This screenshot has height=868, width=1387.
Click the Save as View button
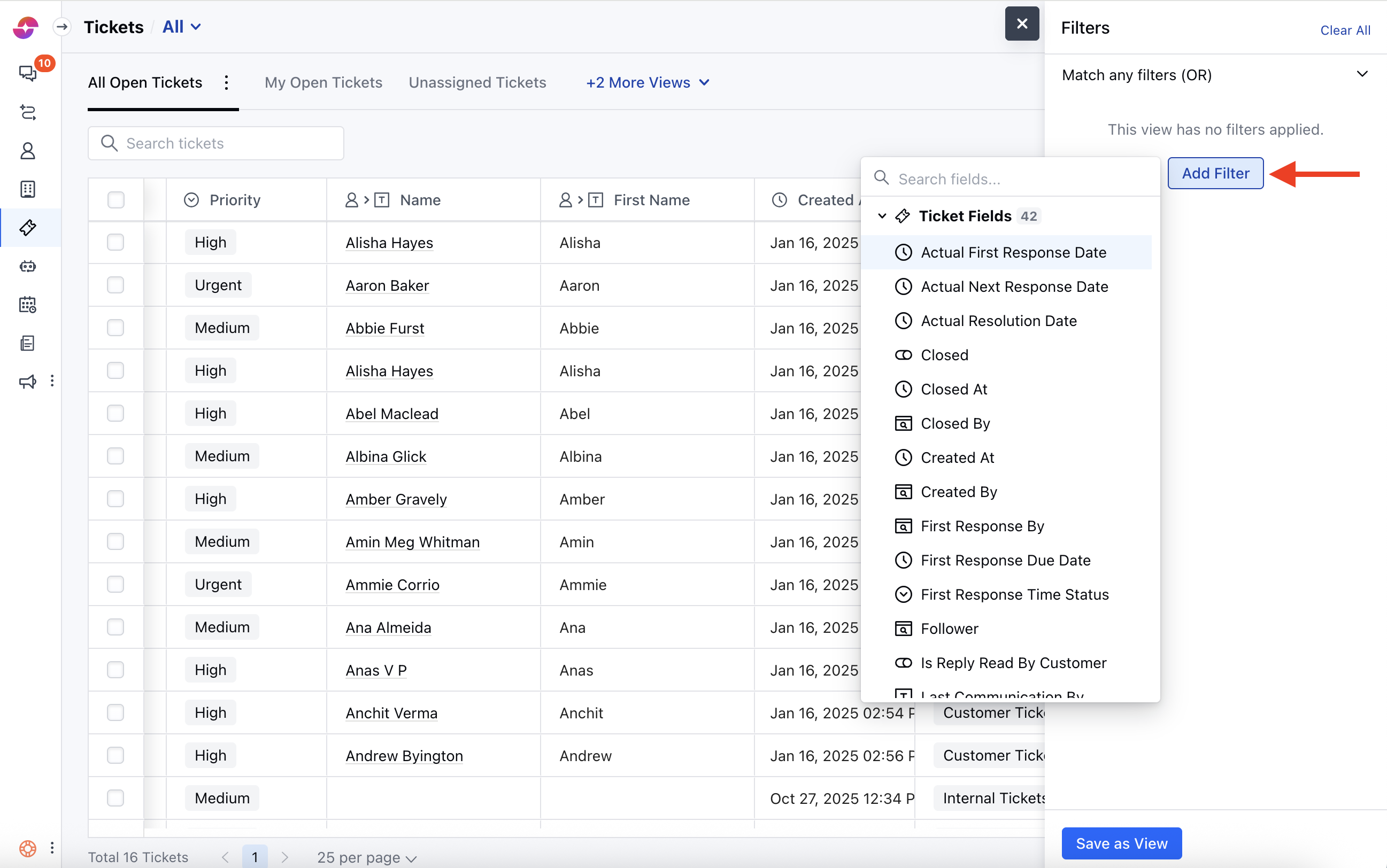tap(1121, 843)
